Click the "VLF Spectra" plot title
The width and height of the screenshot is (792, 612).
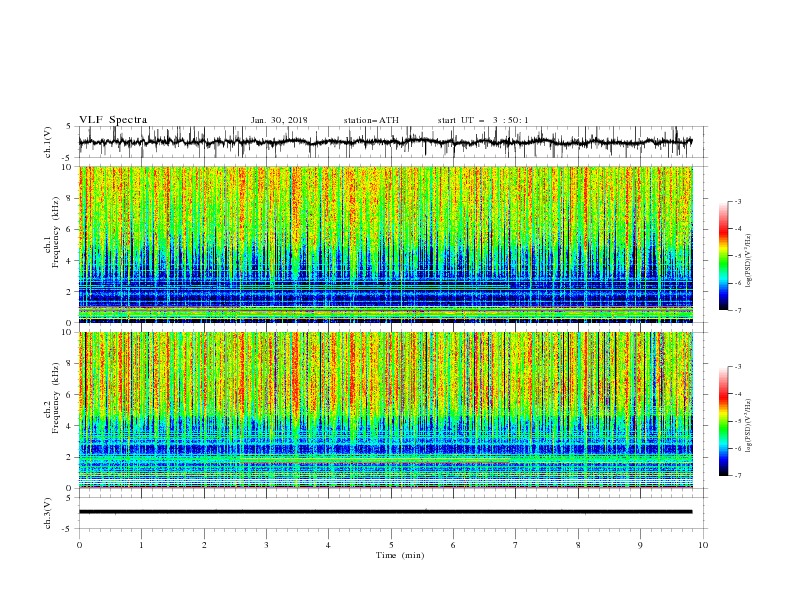click(113, 120)
